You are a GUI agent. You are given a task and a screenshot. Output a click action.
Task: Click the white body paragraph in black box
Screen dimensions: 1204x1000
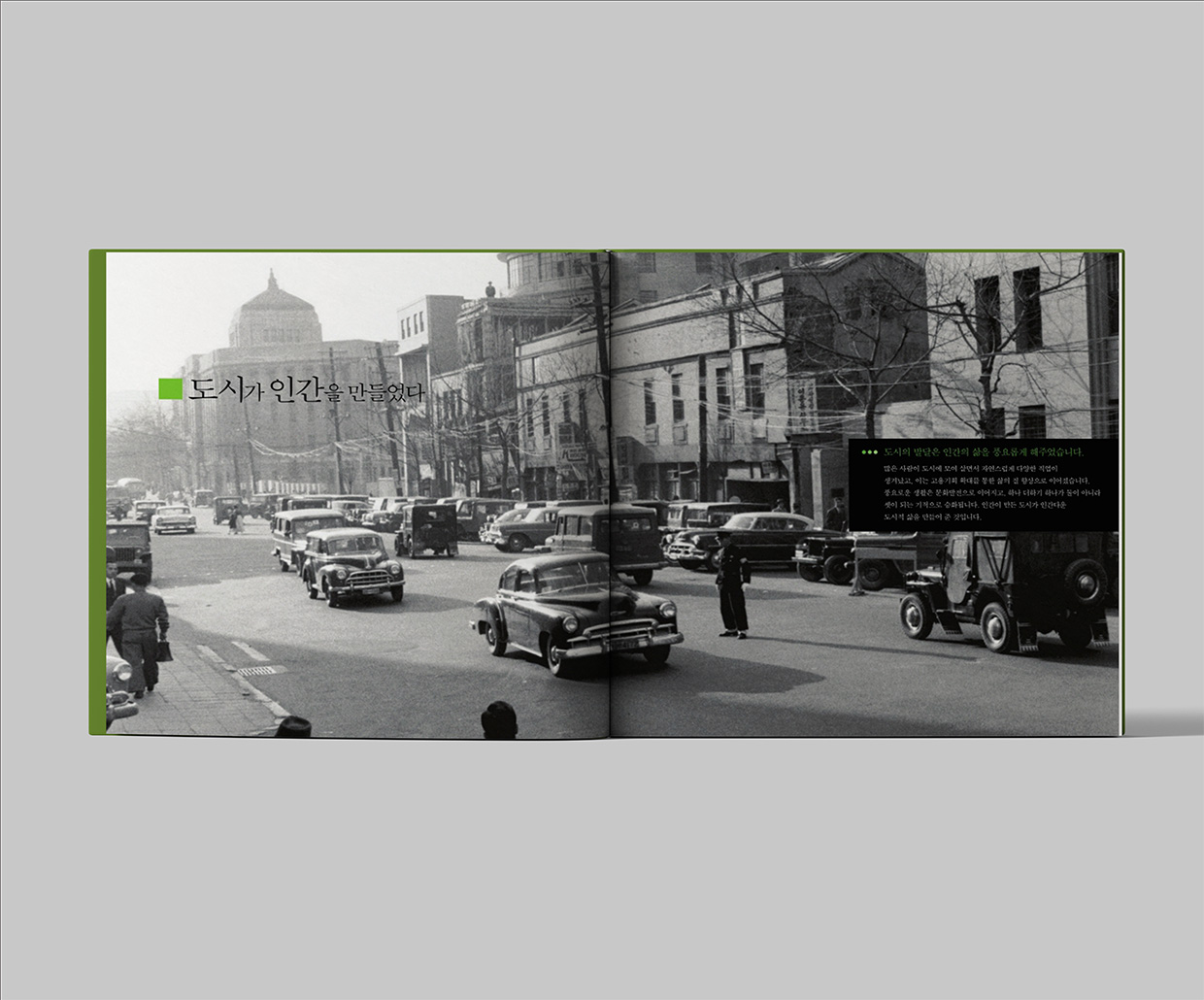[x=985, y=492]
